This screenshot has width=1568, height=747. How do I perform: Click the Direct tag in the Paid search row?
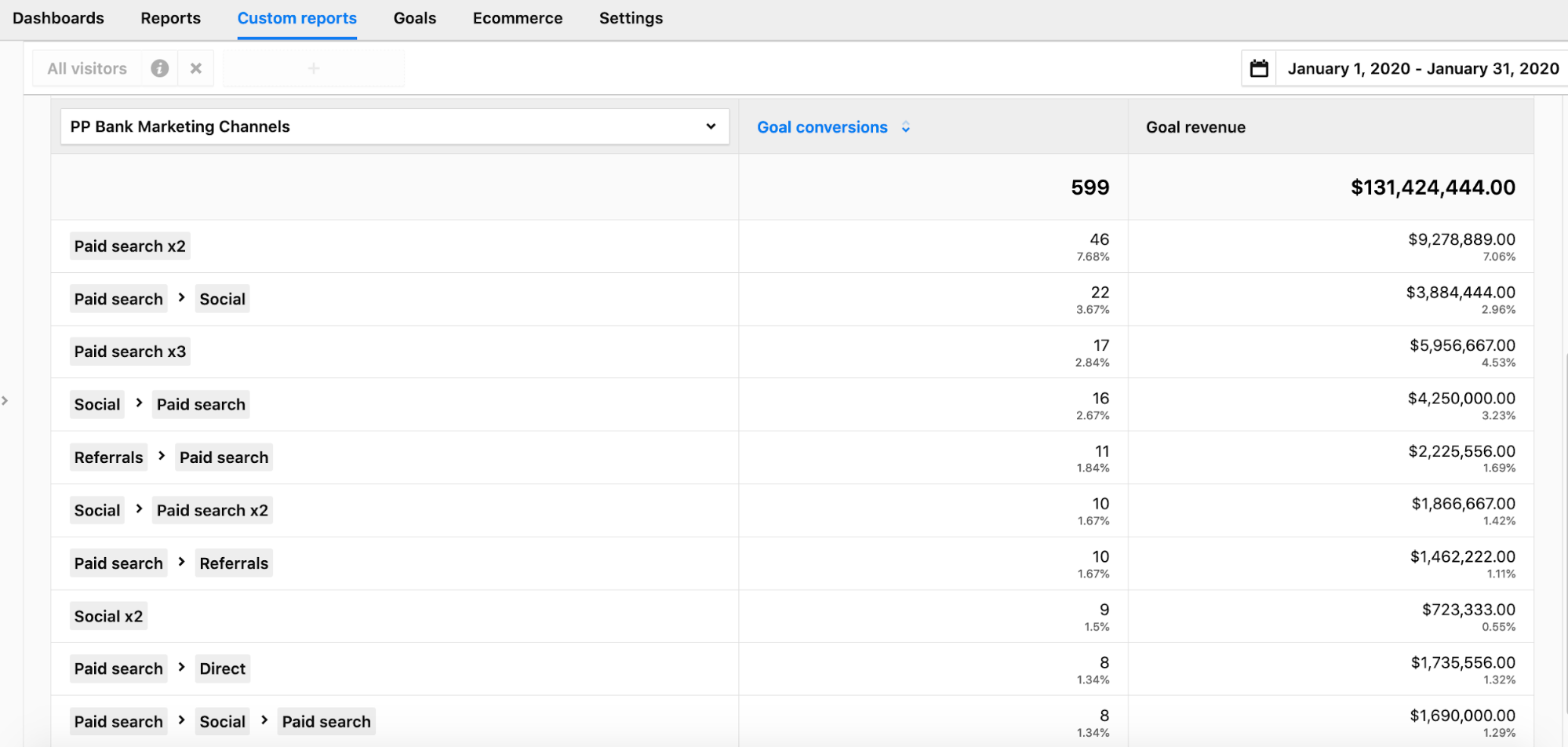[x=223, y=669]
